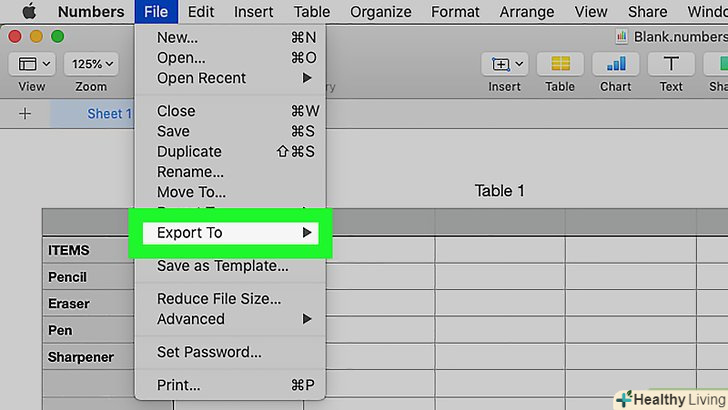Open the Zoom 125% dropdown
This screenshot has height=410, width=728.
click(90, 64)
